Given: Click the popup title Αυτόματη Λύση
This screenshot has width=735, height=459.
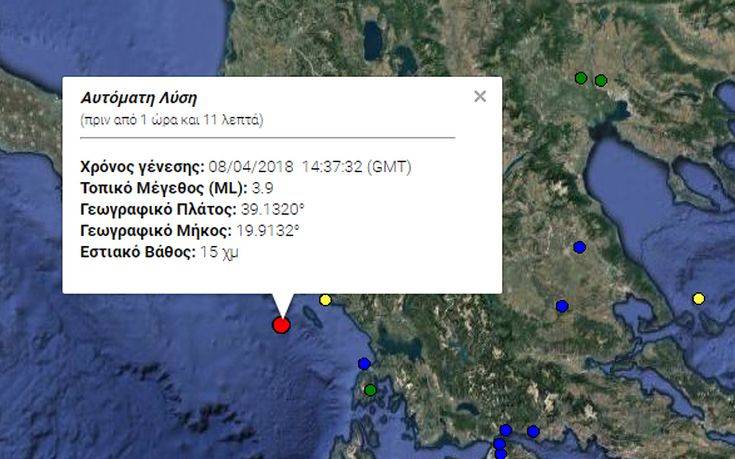Looking at the screenshot, I should pyautogui.click(x=139, y=98).
